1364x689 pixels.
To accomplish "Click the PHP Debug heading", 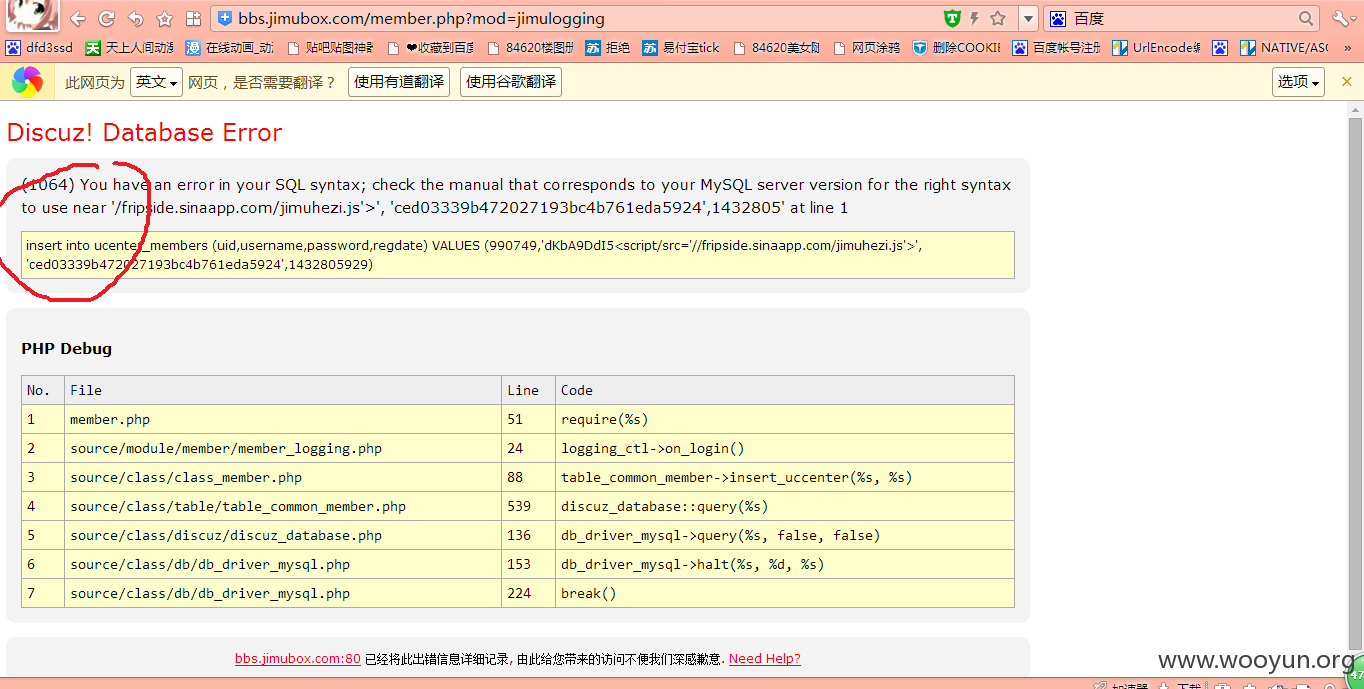I will tap(66, 348).
